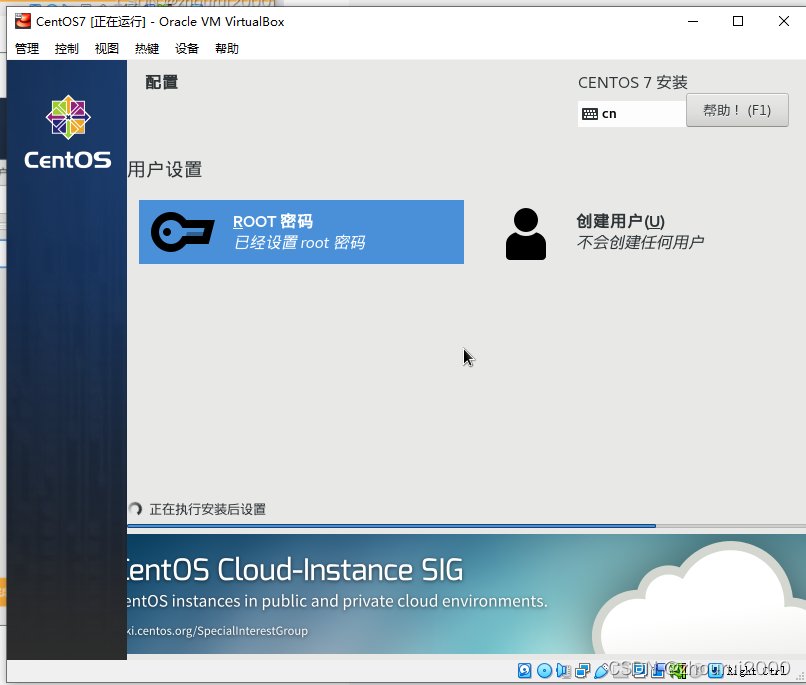806x685 pixels.
Task: Open the 设备 menu
Action: pos(187,49)
